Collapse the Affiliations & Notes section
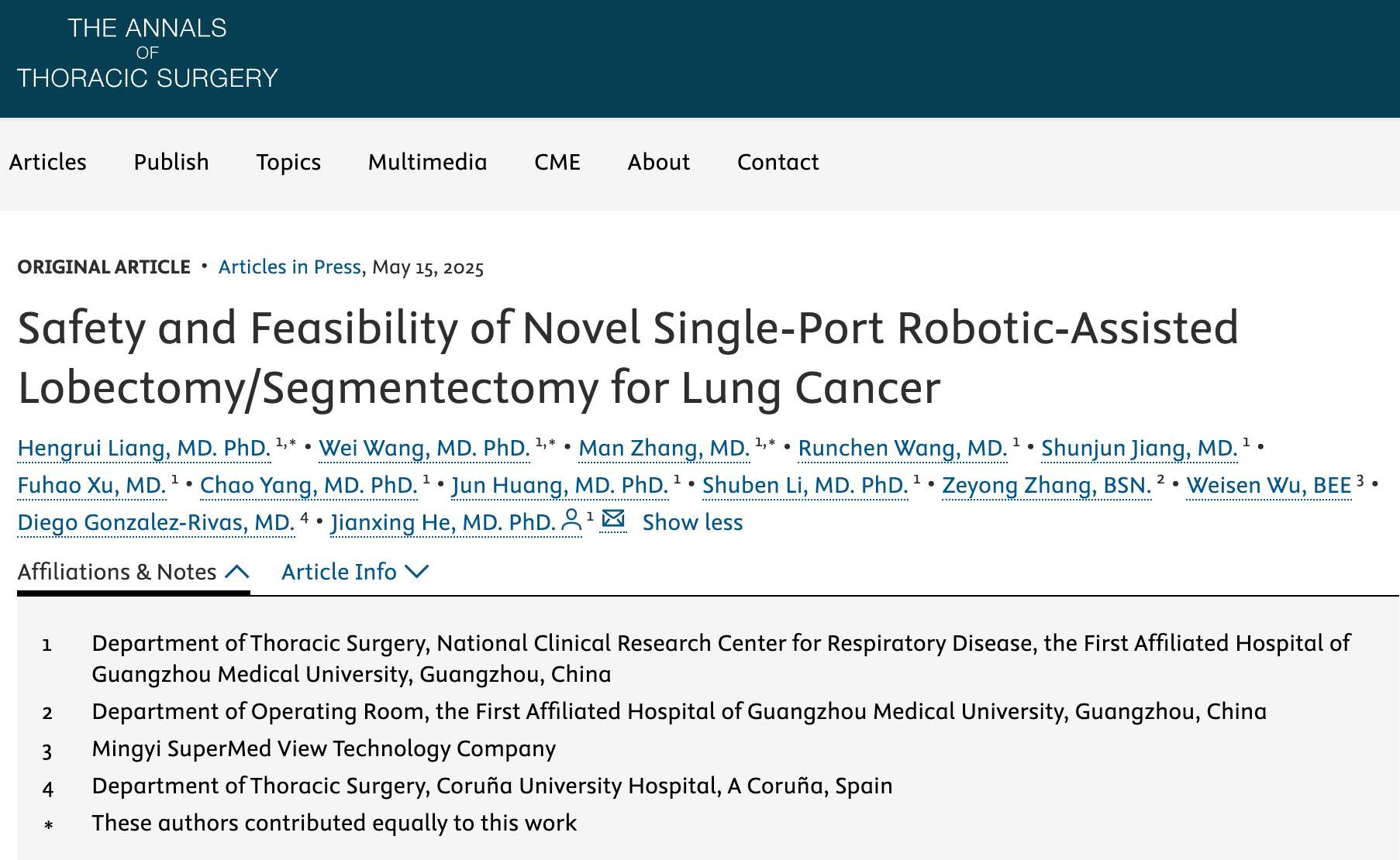The image size is (1400, 860). click(133, 572)
